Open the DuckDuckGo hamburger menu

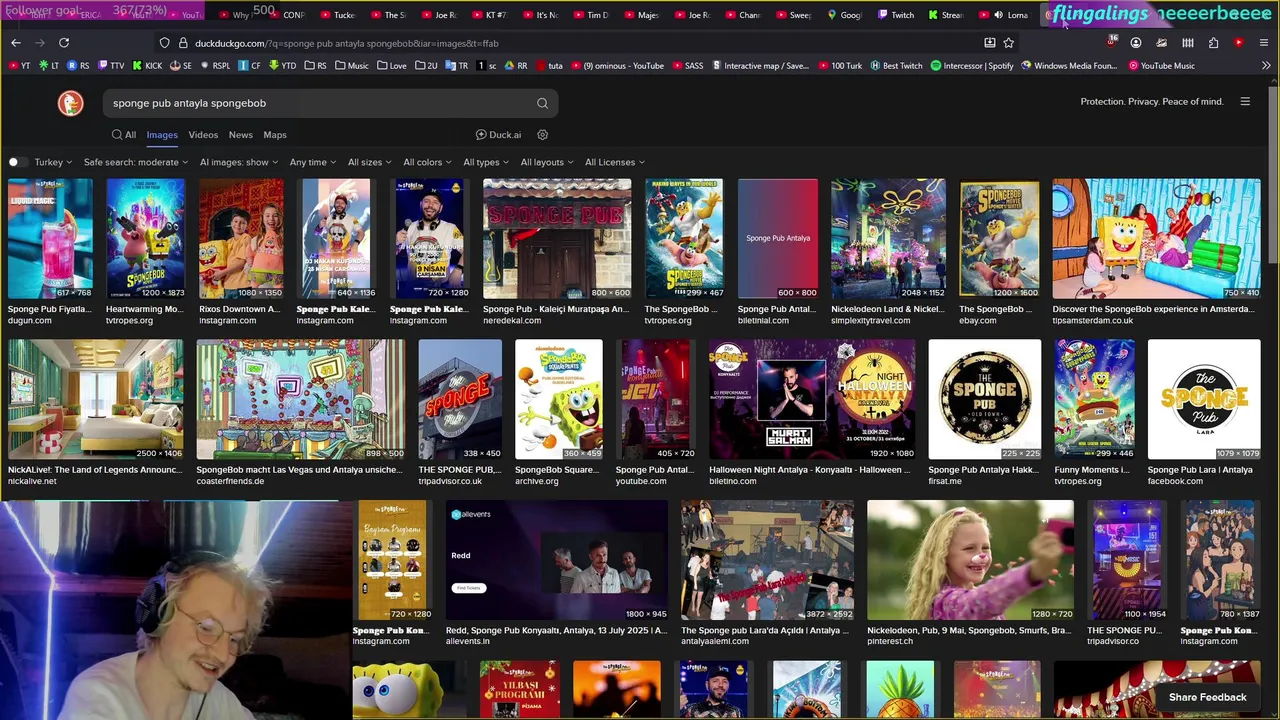coord(1245,101)
